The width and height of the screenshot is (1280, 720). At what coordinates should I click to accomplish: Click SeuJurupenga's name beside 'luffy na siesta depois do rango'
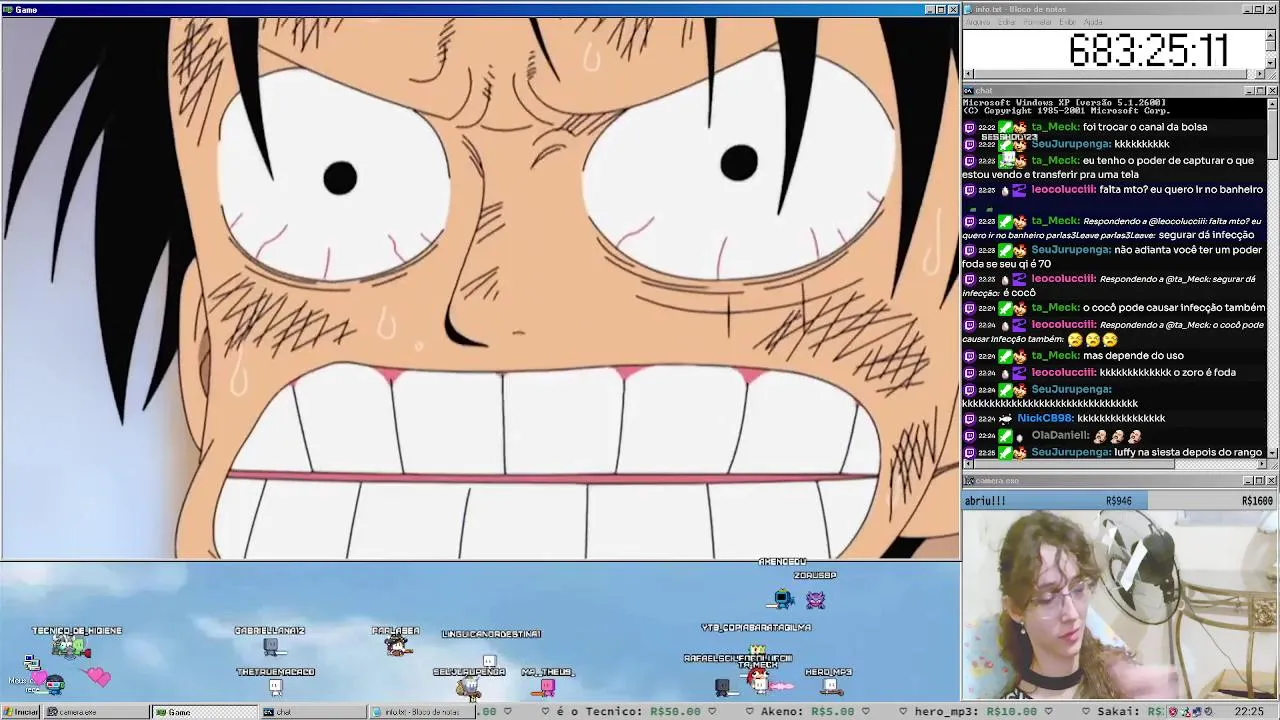(1070, 453)
